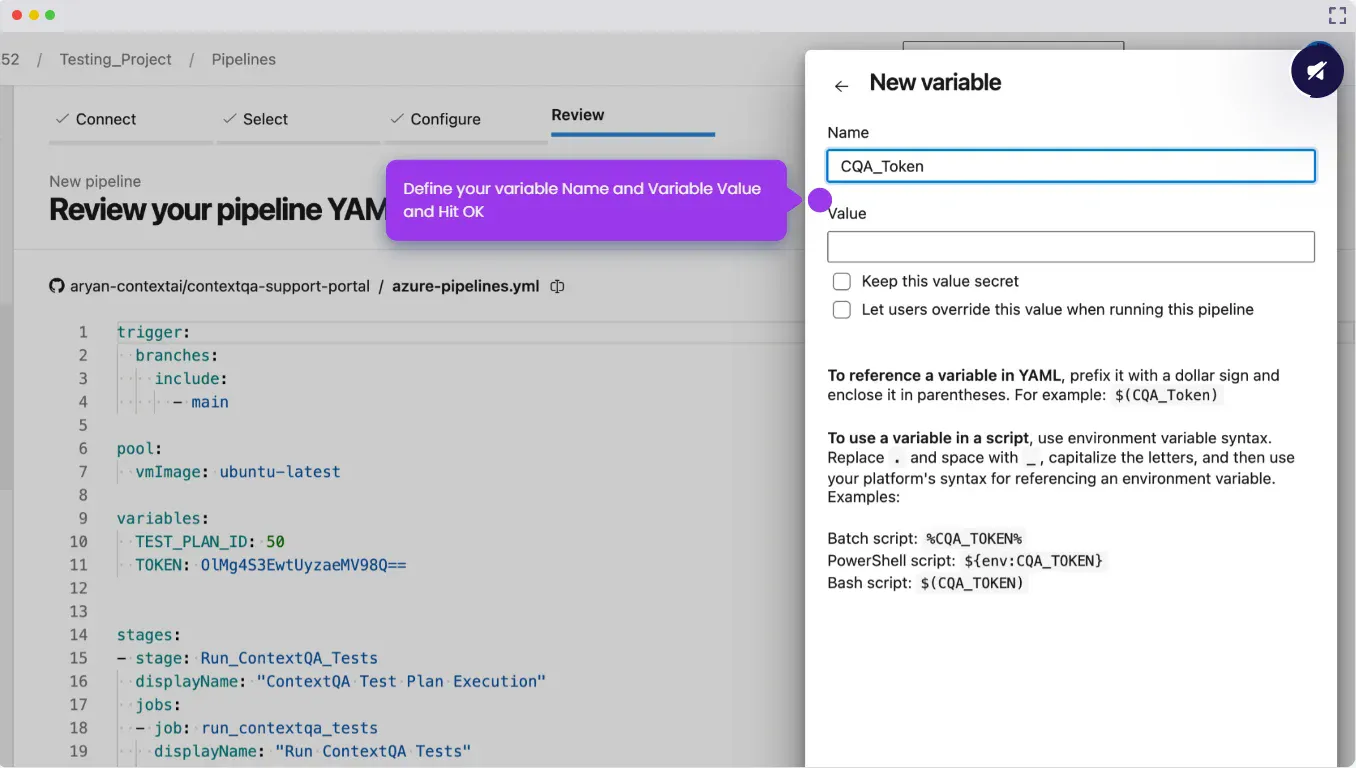Click the Name field containing CQA_Token
1356x768 pixels.
[1070, 166]
